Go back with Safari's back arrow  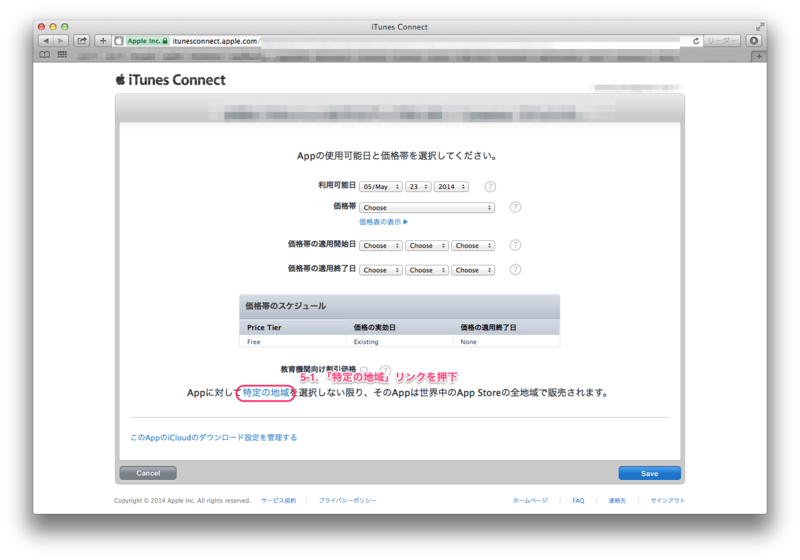46,41
